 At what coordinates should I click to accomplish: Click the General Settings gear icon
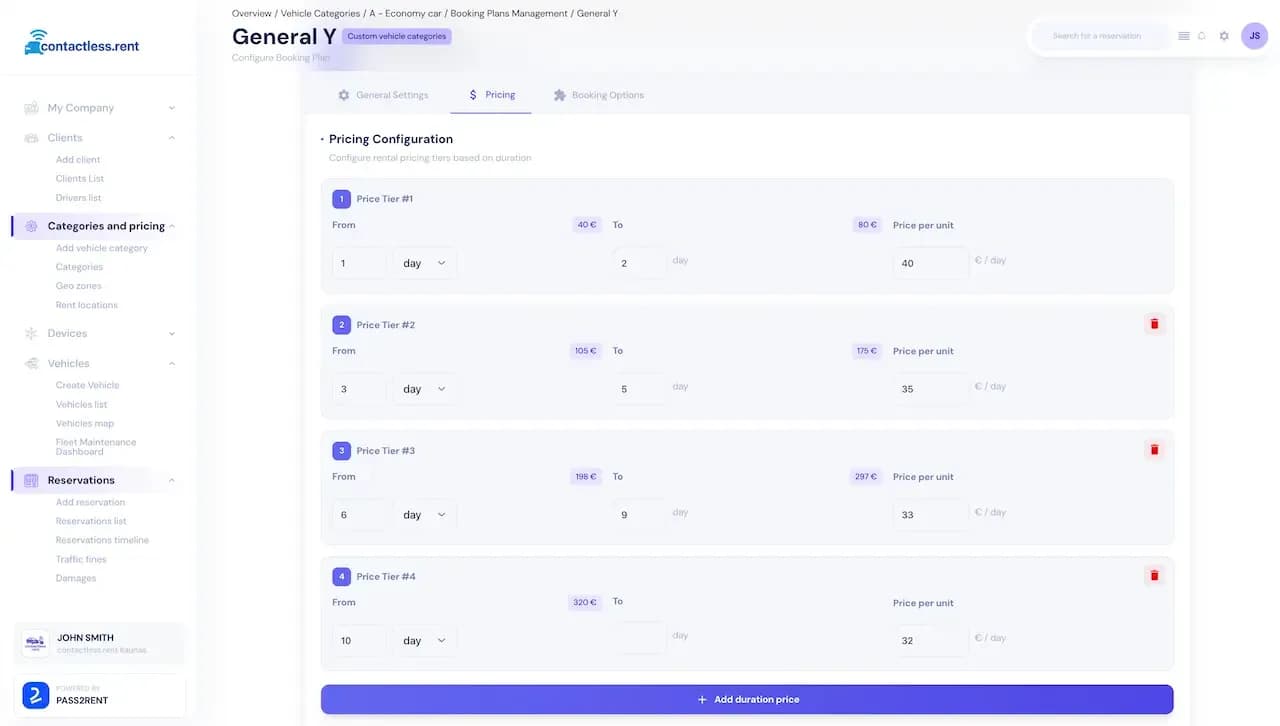[x=344, y=95]
